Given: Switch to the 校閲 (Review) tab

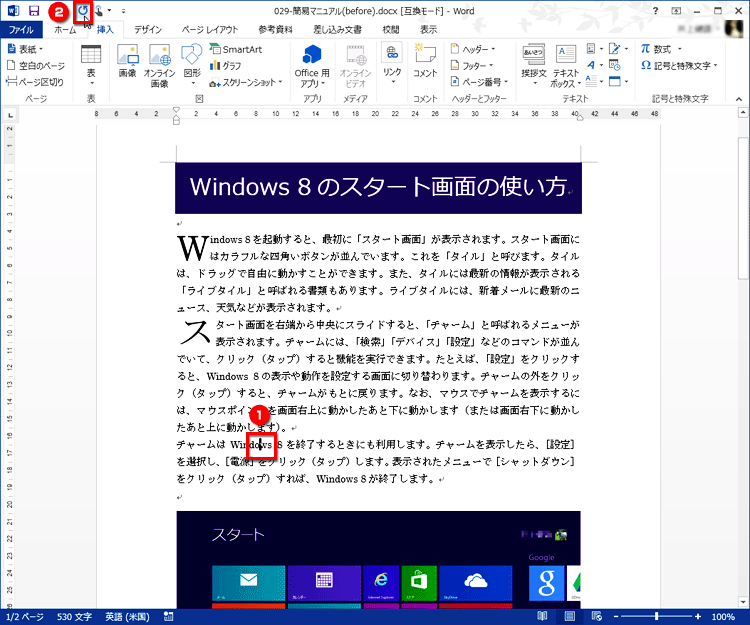Looking at the screenshot, I should coord(391,30).
